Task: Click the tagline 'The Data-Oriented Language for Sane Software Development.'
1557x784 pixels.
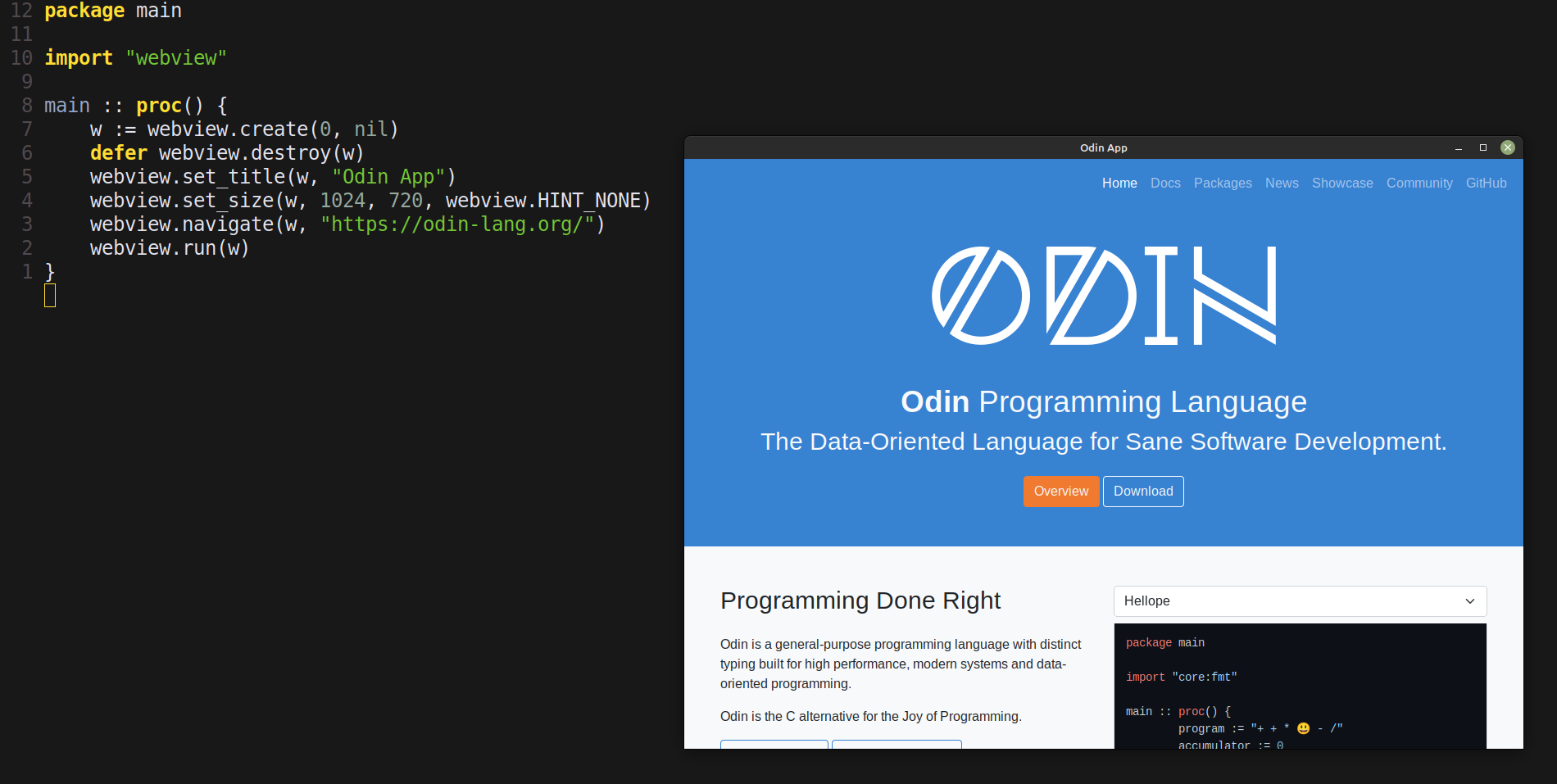Action: point(1104,442)
